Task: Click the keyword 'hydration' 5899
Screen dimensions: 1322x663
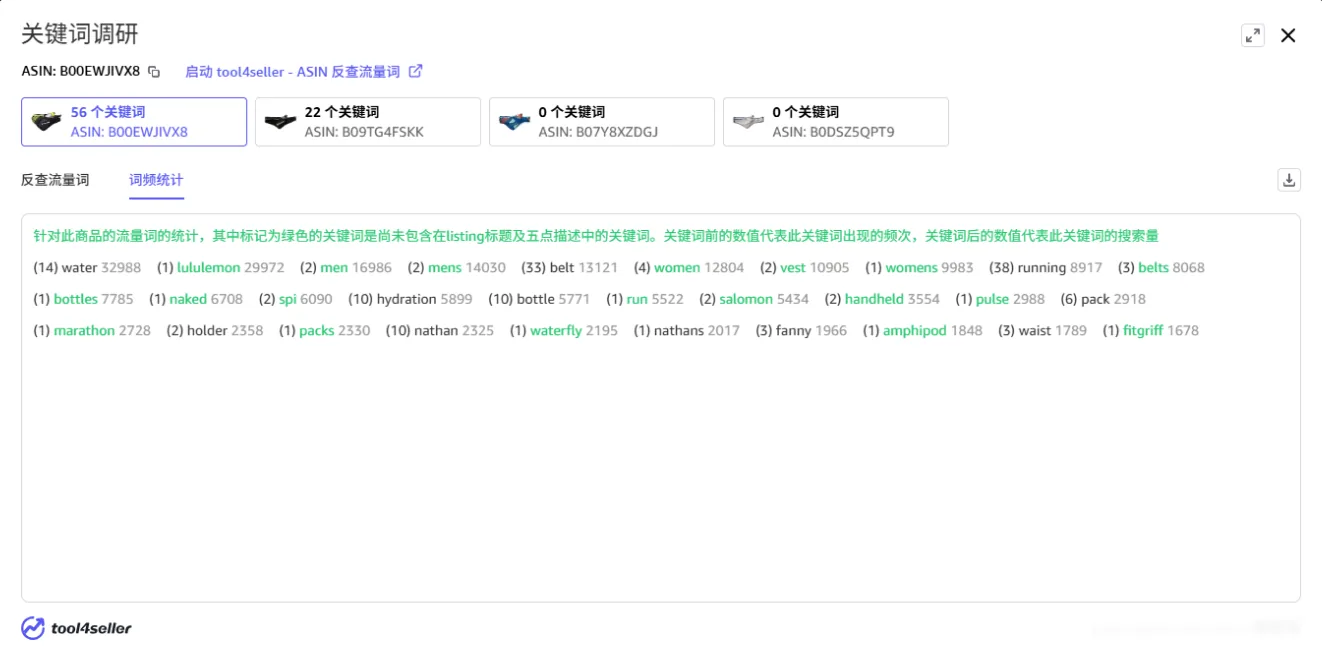Action: 406,299
